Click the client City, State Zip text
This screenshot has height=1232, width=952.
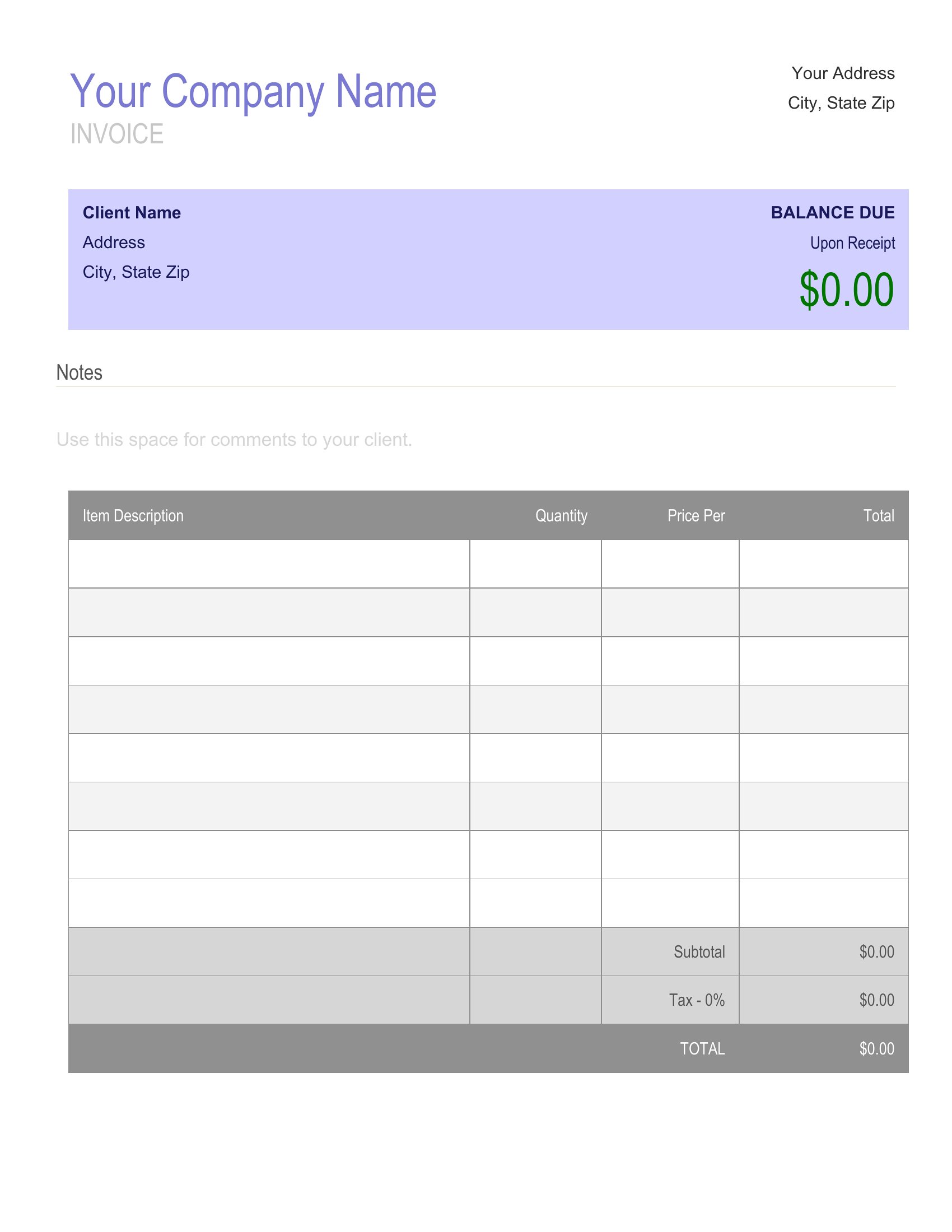[136, 273]
